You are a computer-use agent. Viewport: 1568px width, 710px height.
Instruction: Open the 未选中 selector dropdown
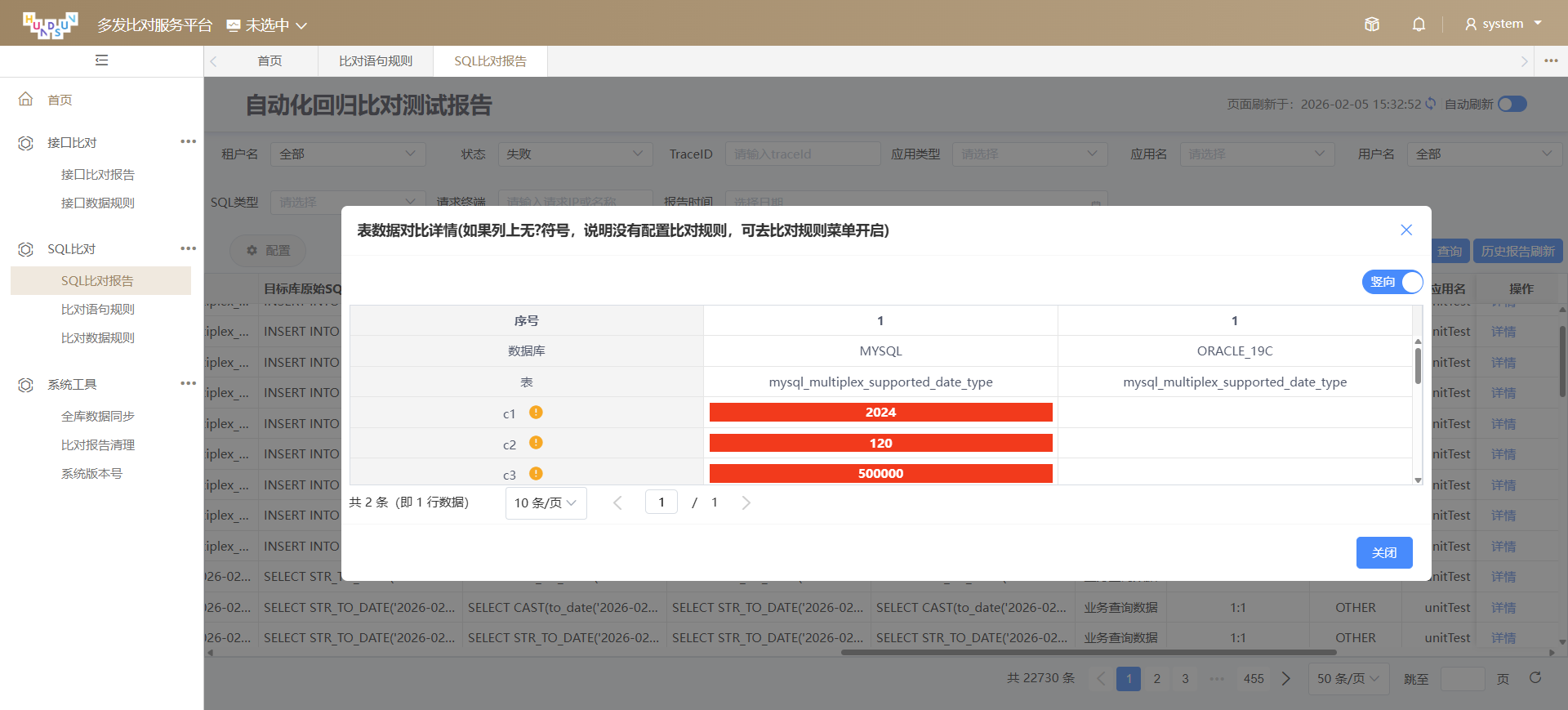click(x=267, y=25)
